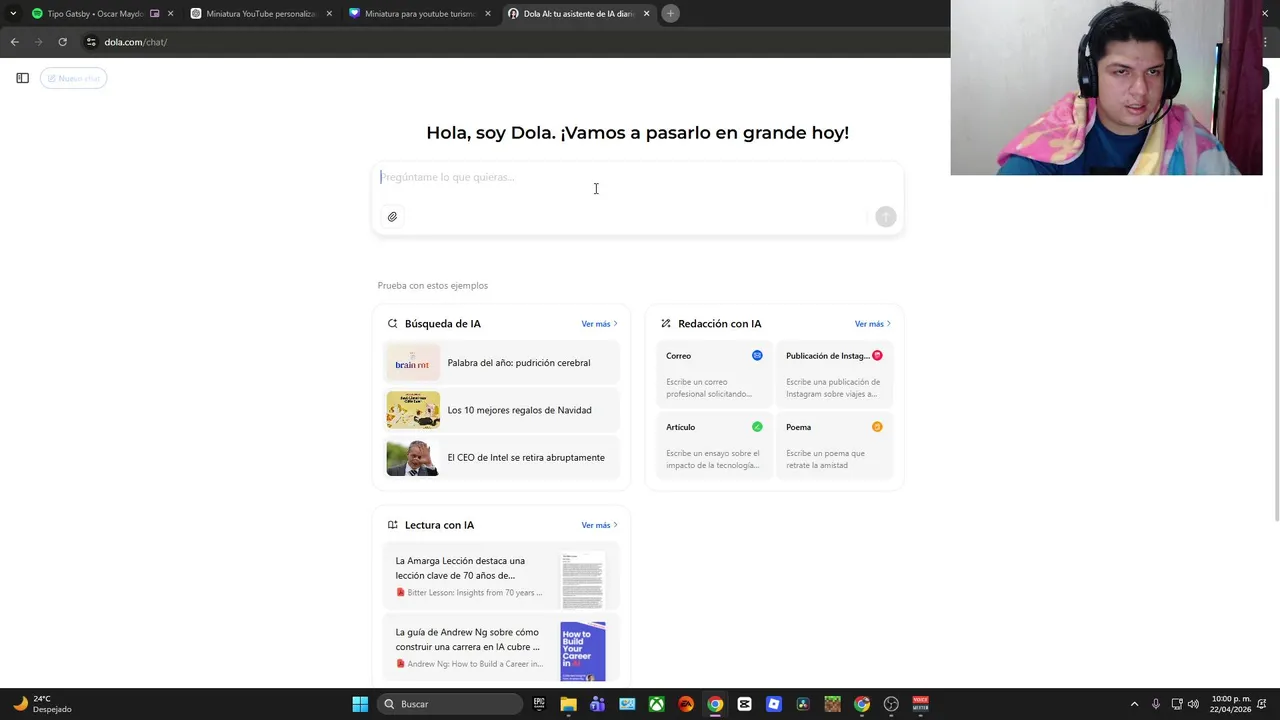The image size is (1280, 720).
Task: Open File Explorer from taskbar
Action: (x=568, y=704)
